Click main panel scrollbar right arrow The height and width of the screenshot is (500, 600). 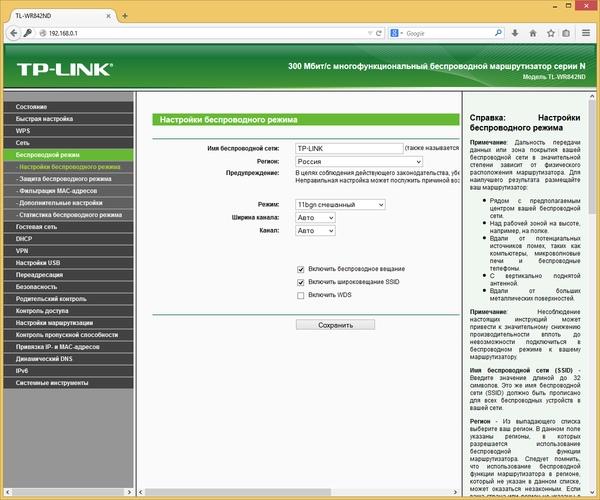(455, 492)
